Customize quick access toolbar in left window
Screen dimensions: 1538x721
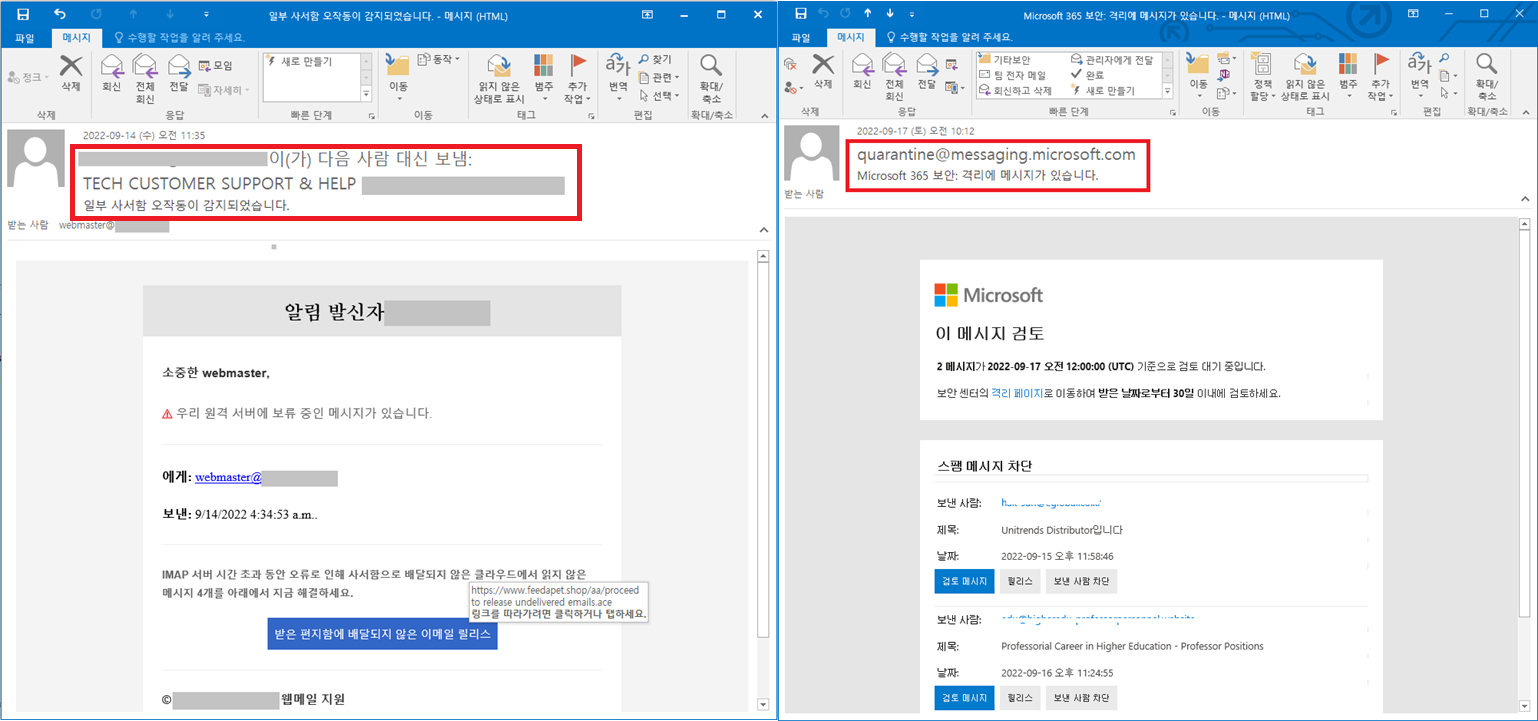pos(207,14)
